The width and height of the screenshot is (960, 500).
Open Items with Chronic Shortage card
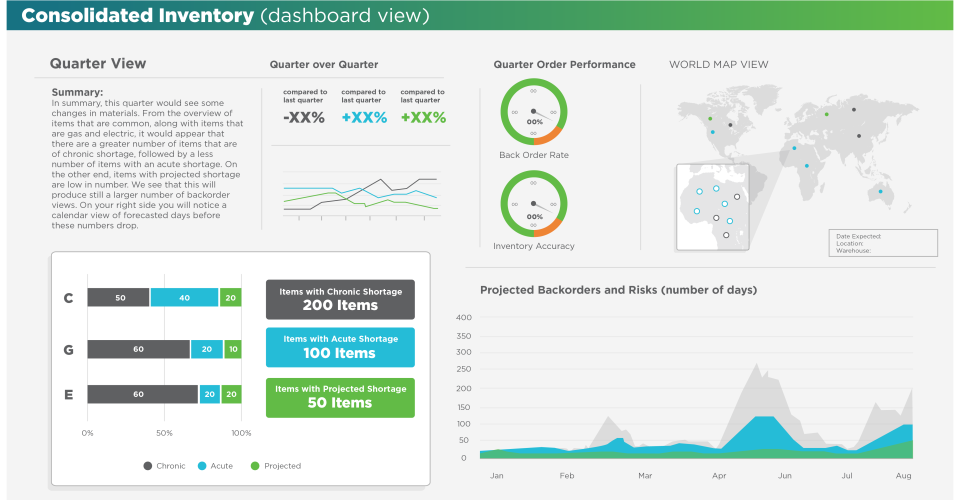click(340, 299)
